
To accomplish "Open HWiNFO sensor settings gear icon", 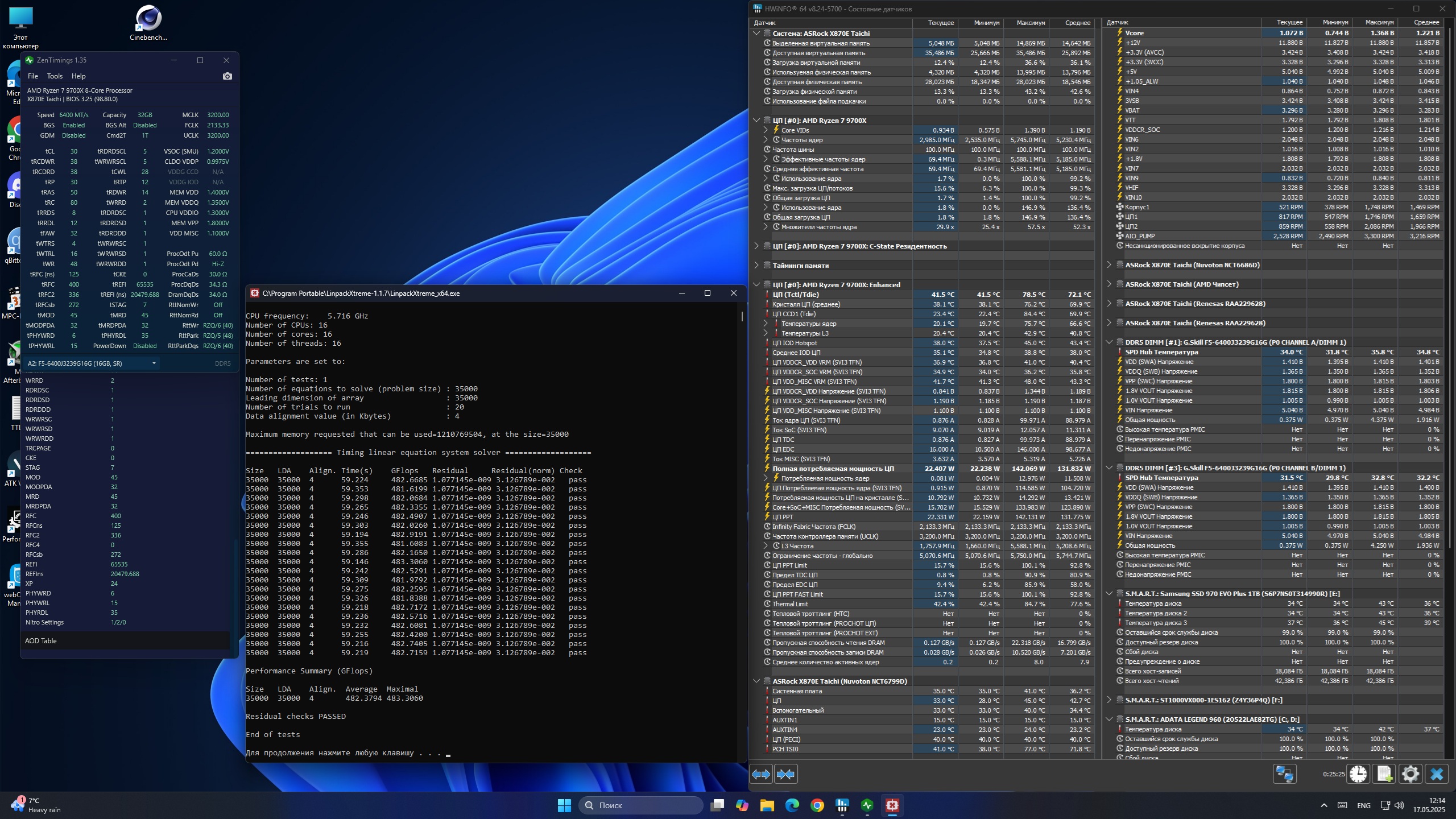I will click(1410, 774).
